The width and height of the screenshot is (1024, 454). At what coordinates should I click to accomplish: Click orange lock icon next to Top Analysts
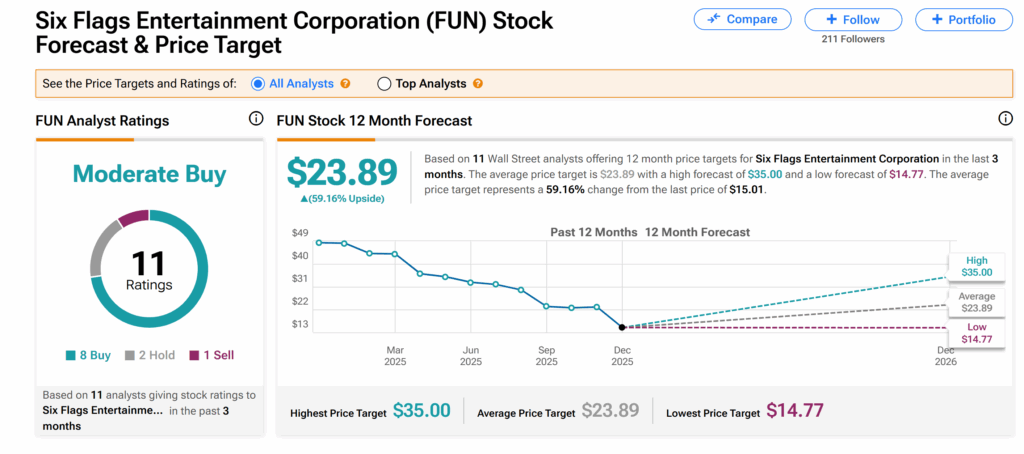[477, 84]
